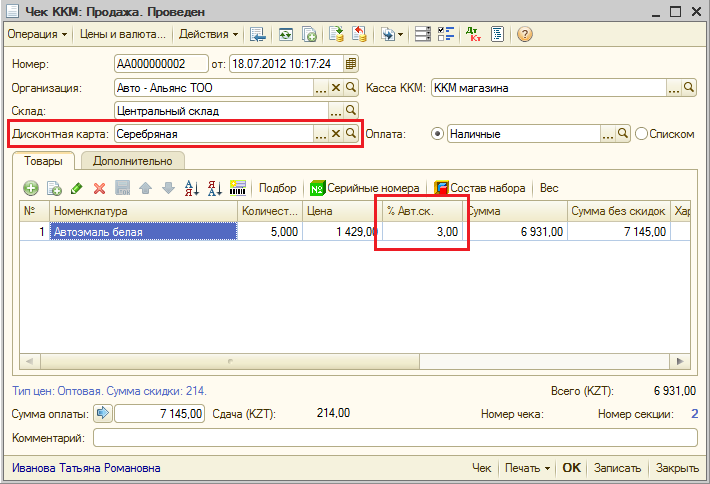
Task: Open the calendar picker beside the date
Action: 351,64
